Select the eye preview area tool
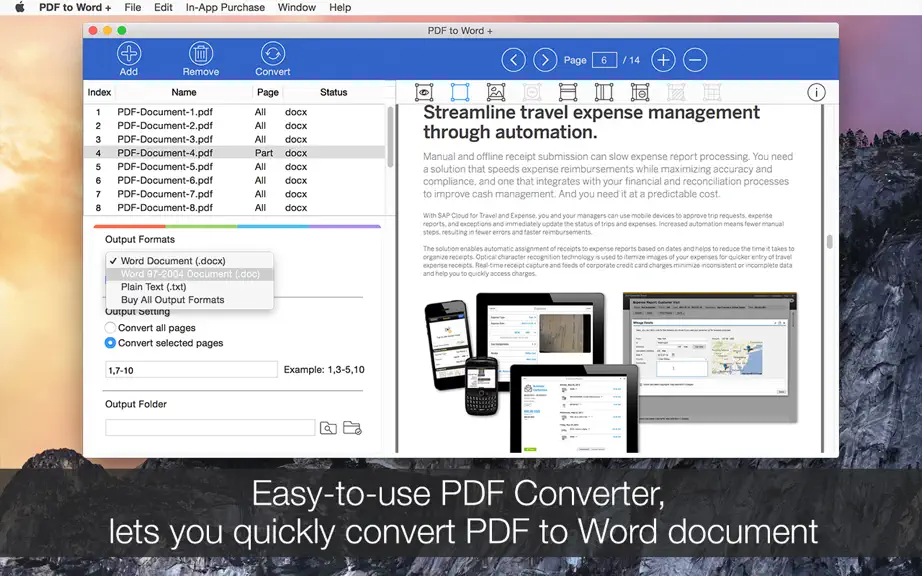The width and height of the screenshot is (922, 576). click(x=424, y=92)
